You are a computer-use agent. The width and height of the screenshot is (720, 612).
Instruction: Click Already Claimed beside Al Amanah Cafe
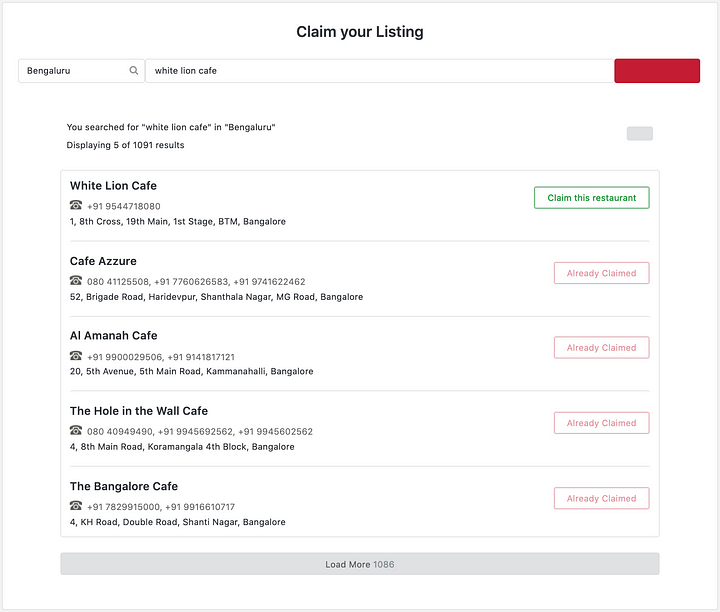pos(601,348)
